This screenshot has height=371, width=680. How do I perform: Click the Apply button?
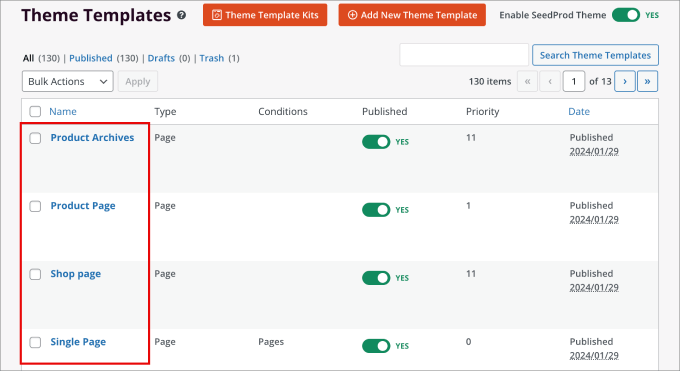137,81
